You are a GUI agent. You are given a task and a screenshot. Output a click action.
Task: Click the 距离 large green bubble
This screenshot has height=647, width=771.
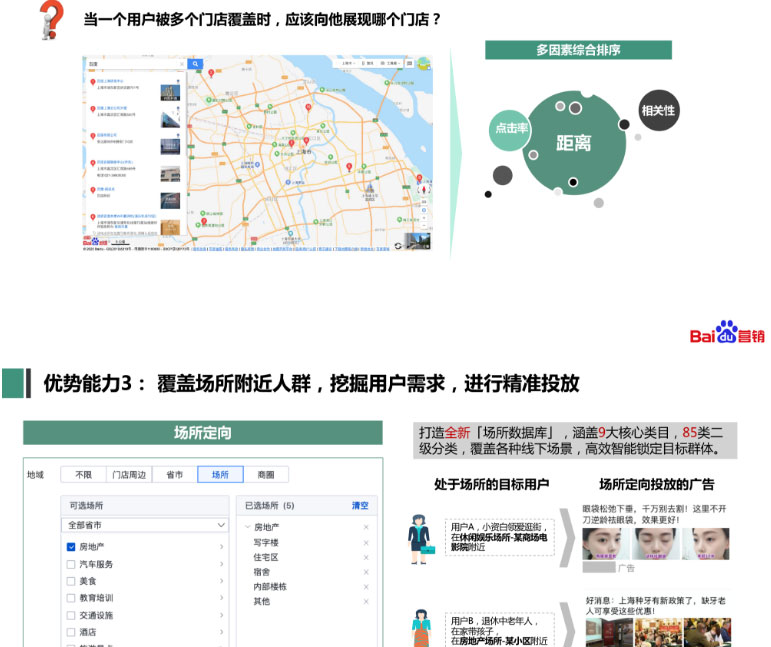coord(573,143)
